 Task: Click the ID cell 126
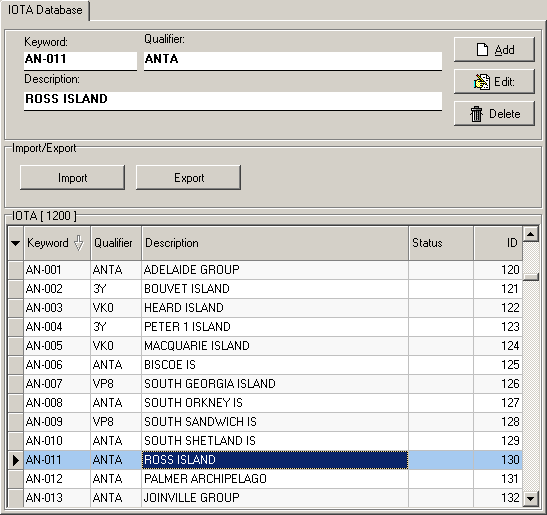498,384
